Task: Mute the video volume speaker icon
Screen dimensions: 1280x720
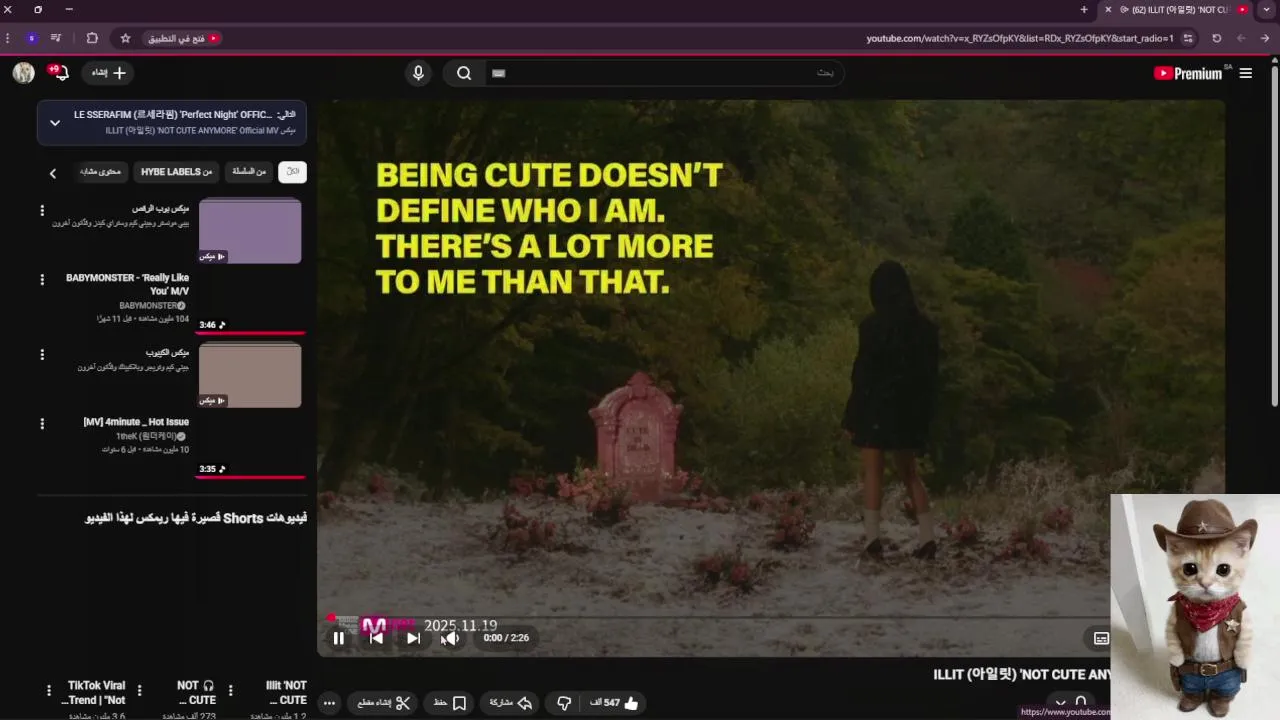Action: (451, 638)
